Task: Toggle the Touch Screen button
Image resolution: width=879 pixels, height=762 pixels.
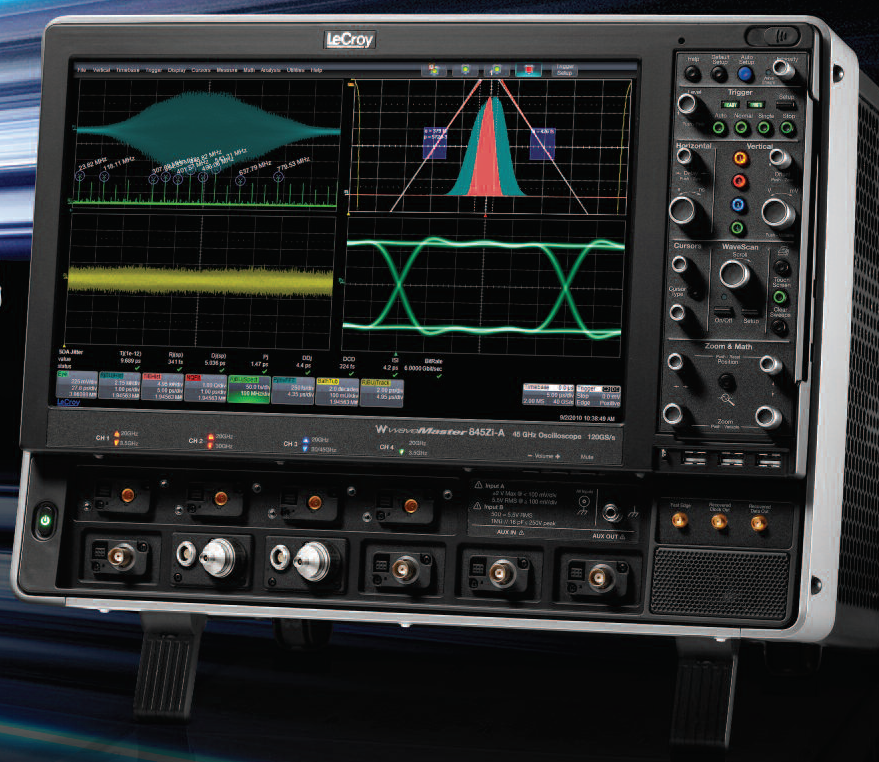Action: [781, 297]
